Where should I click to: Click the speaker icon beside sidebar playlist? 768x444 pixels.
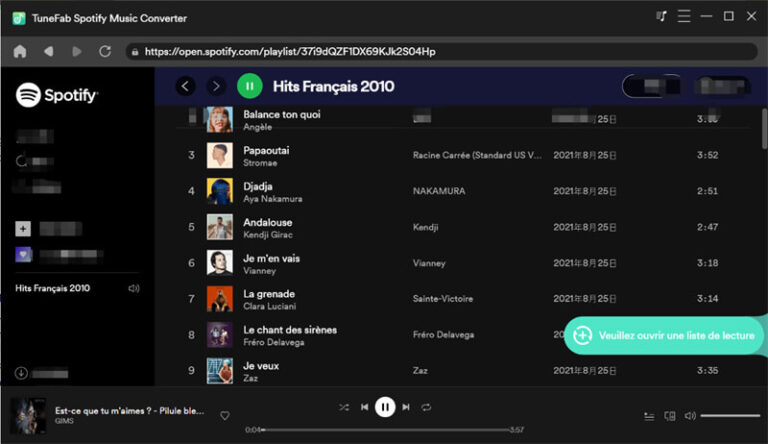pos(134,288)
